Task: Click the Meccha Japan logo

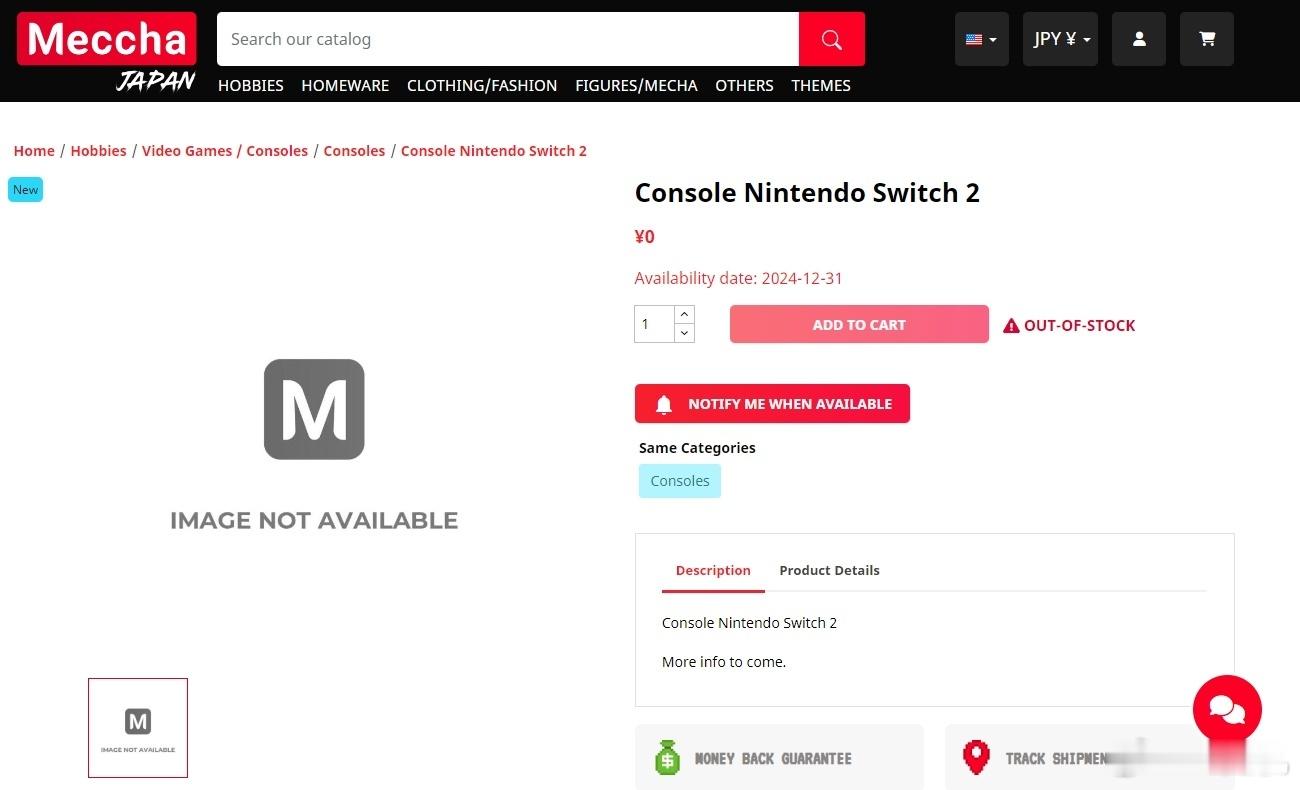Action: coord(106,53)
